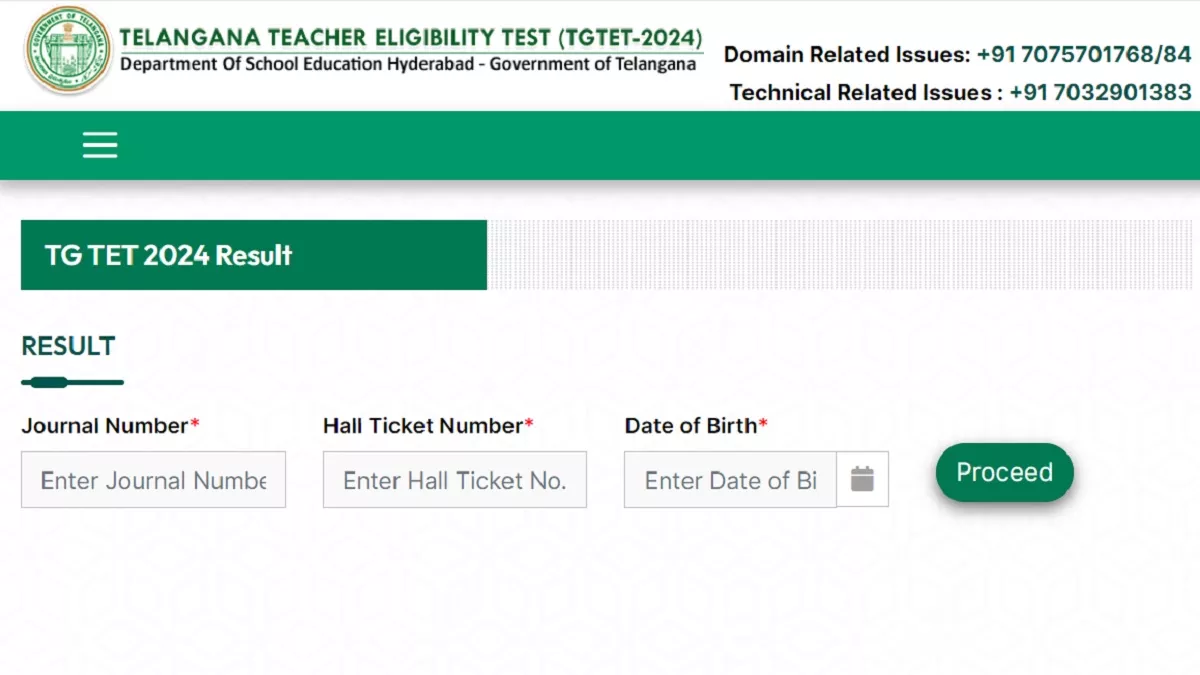The width and height of the screenshot is (1200, 675).
Task: Click the Technical Related Issues label text
Action: [x=866, y=92]
